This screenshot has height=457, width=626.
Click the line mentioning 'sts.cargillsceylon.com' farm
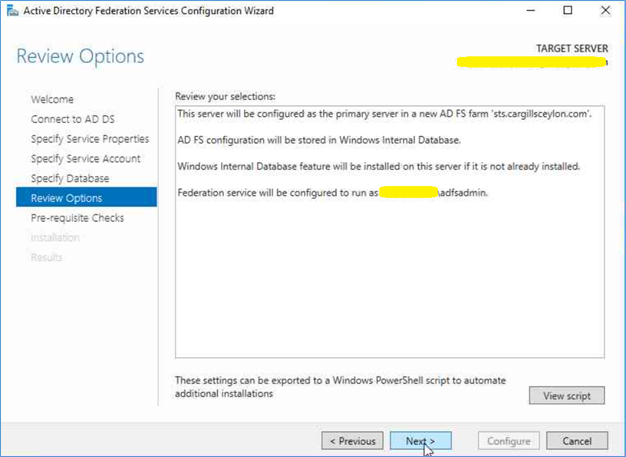(x=384, y=114)
